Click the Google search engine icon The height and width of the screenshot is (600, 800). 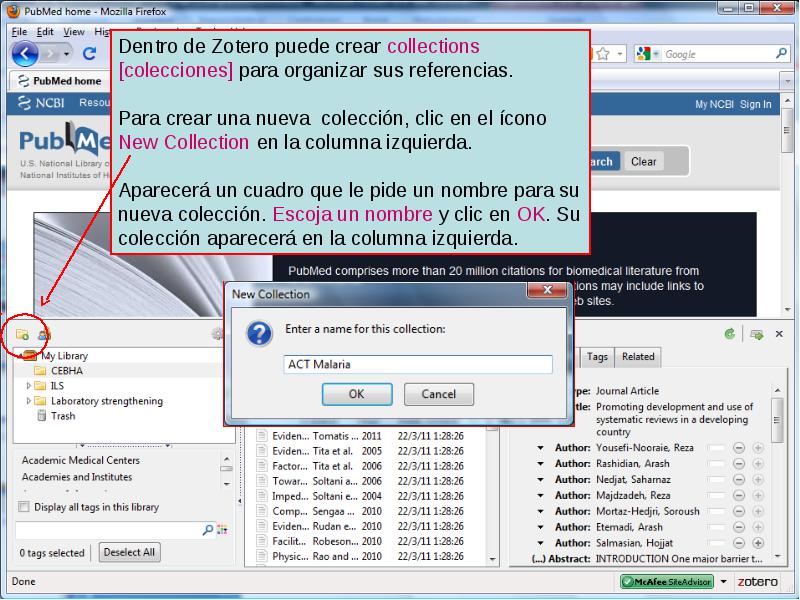tap(644, 54)
